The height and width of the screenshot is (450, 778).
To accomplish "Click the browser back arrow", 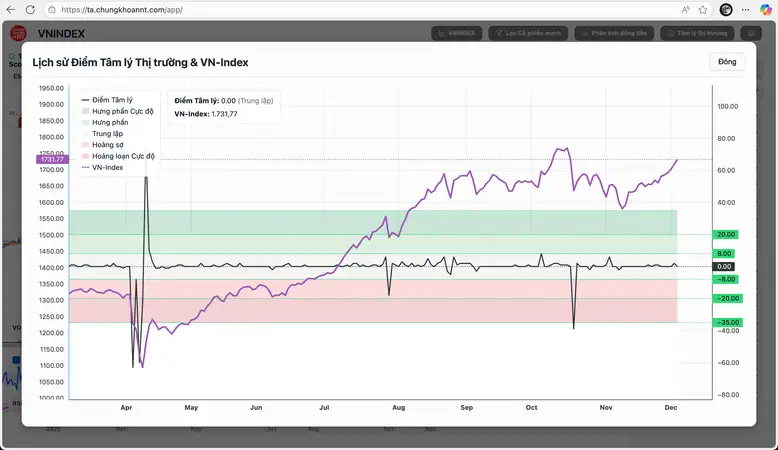I will click(x=11, y=9).
